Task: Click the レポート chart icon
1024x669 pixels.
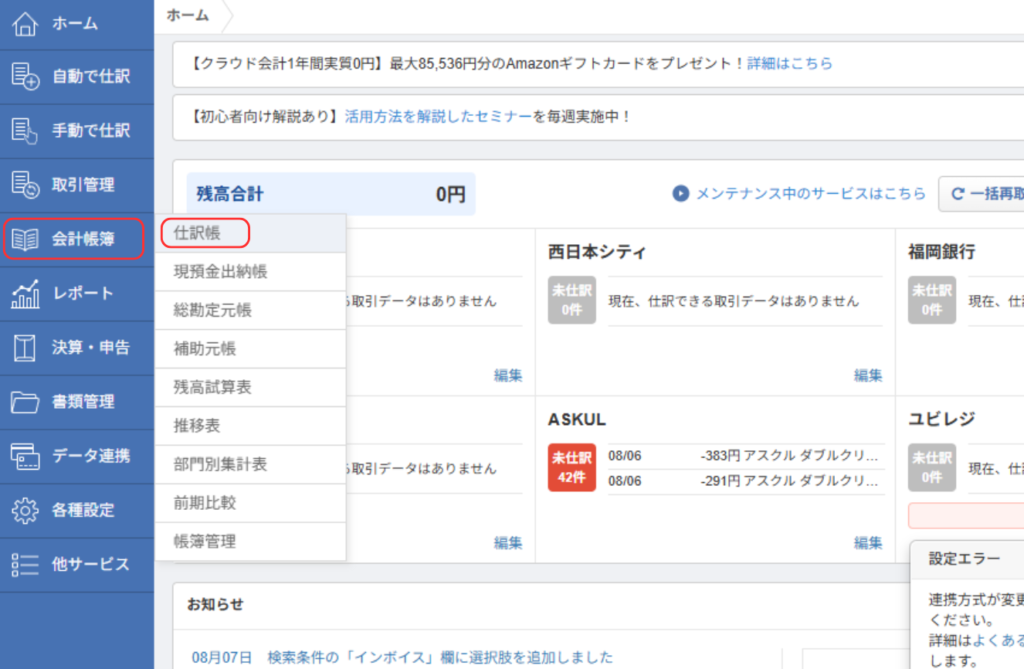Action: (25, 294)
